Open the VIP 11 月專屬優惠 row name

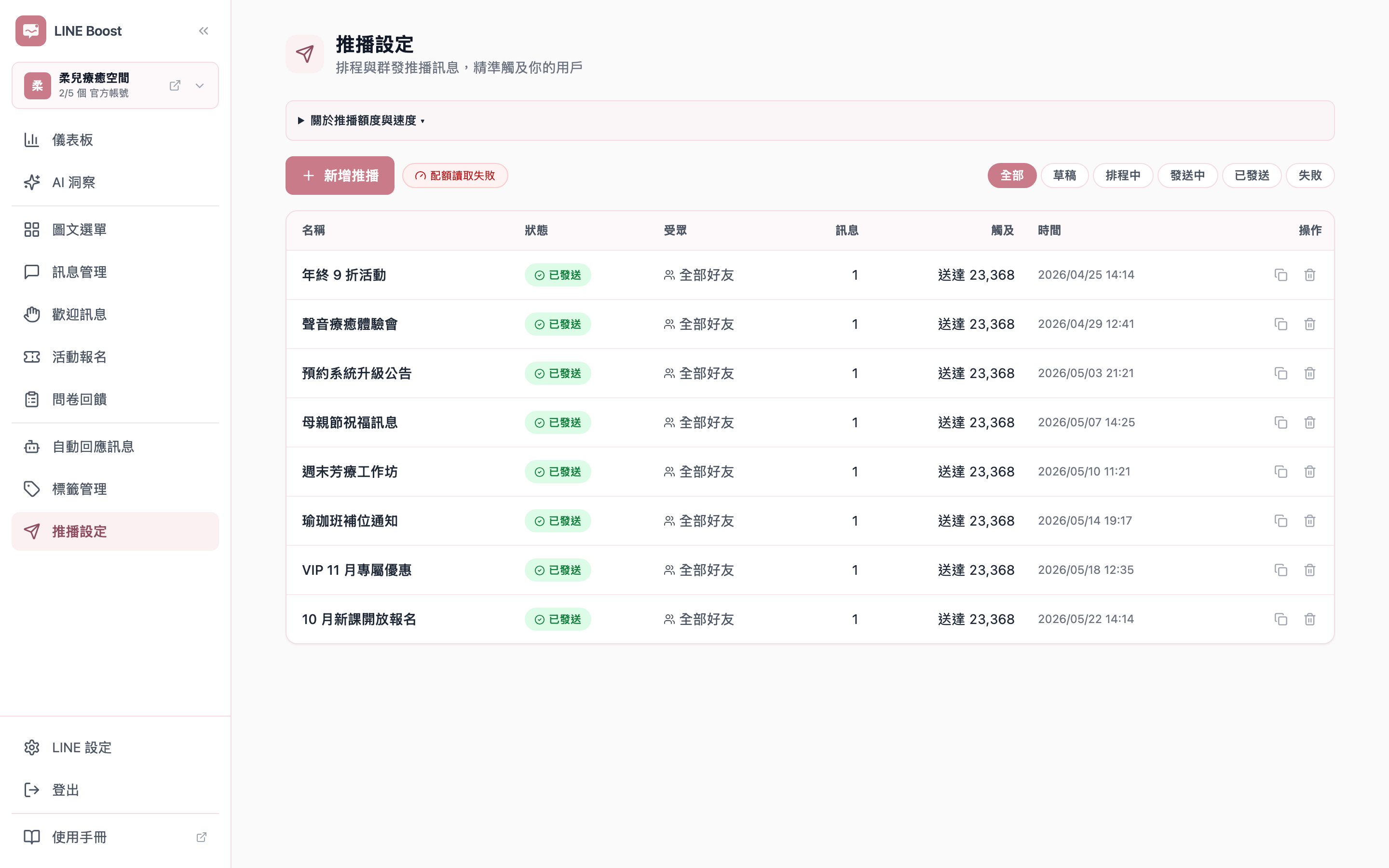357,570
